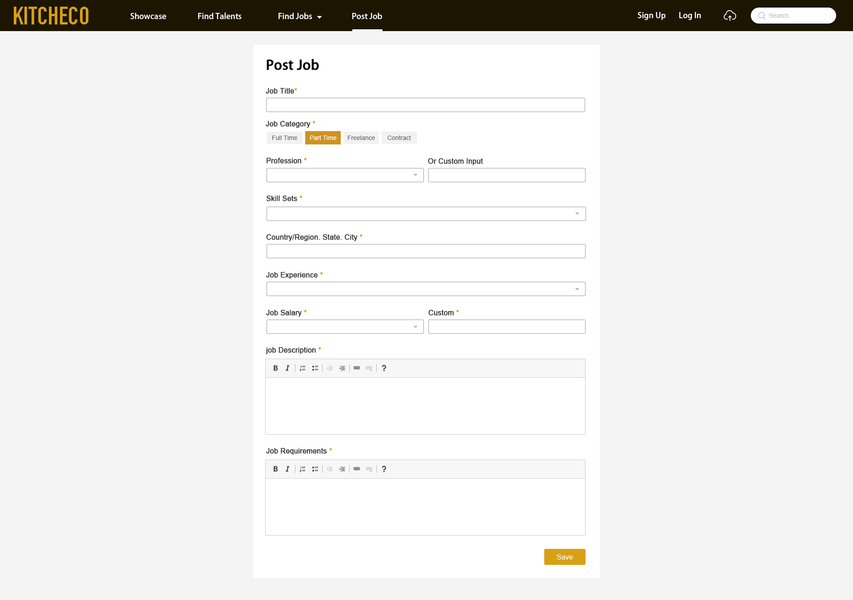This screenshot has height=600, width=853.
Task: Open help in the Job Requirements editor
Action: (x=384, y=469)
